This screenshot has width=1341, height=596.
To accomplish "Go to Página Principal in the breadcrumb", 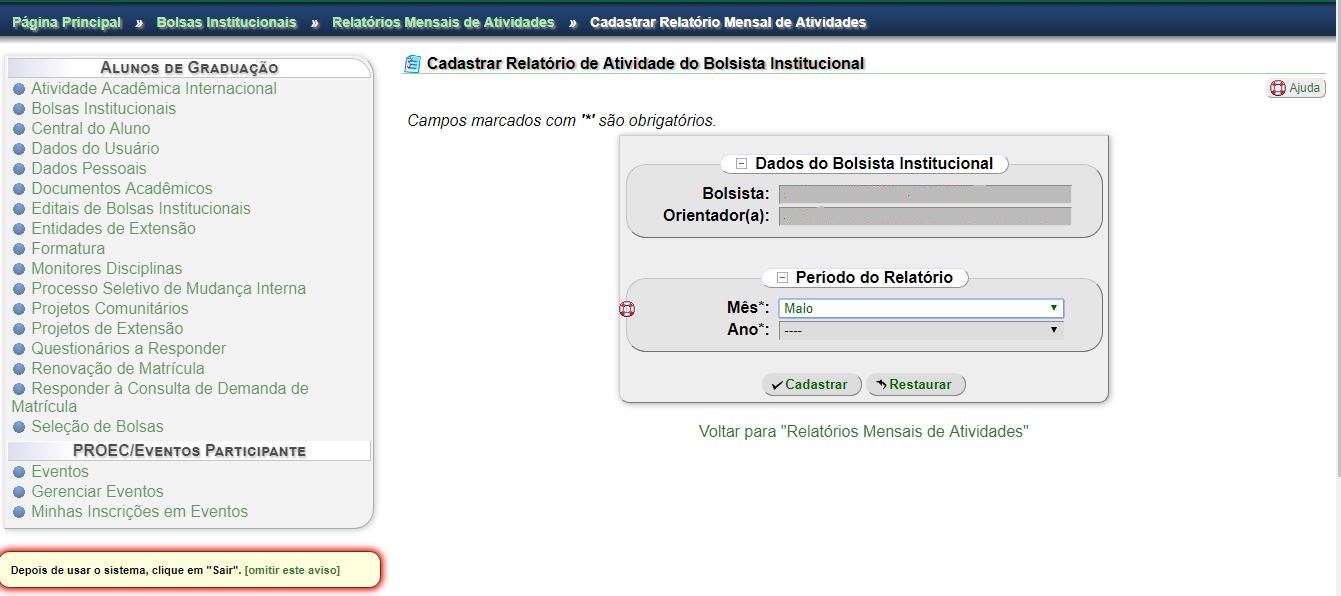I will (x=66, y=22).
